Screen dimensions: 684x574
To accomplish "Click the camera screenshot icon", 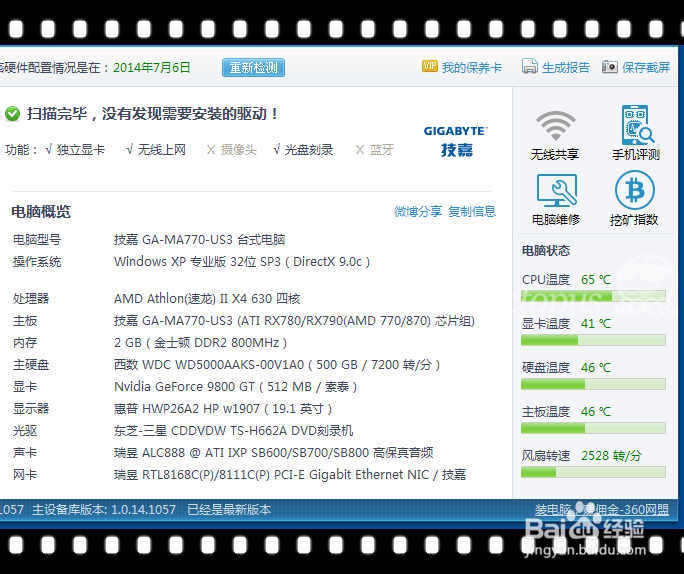I will pyautogui.click(x=610, y=67).
